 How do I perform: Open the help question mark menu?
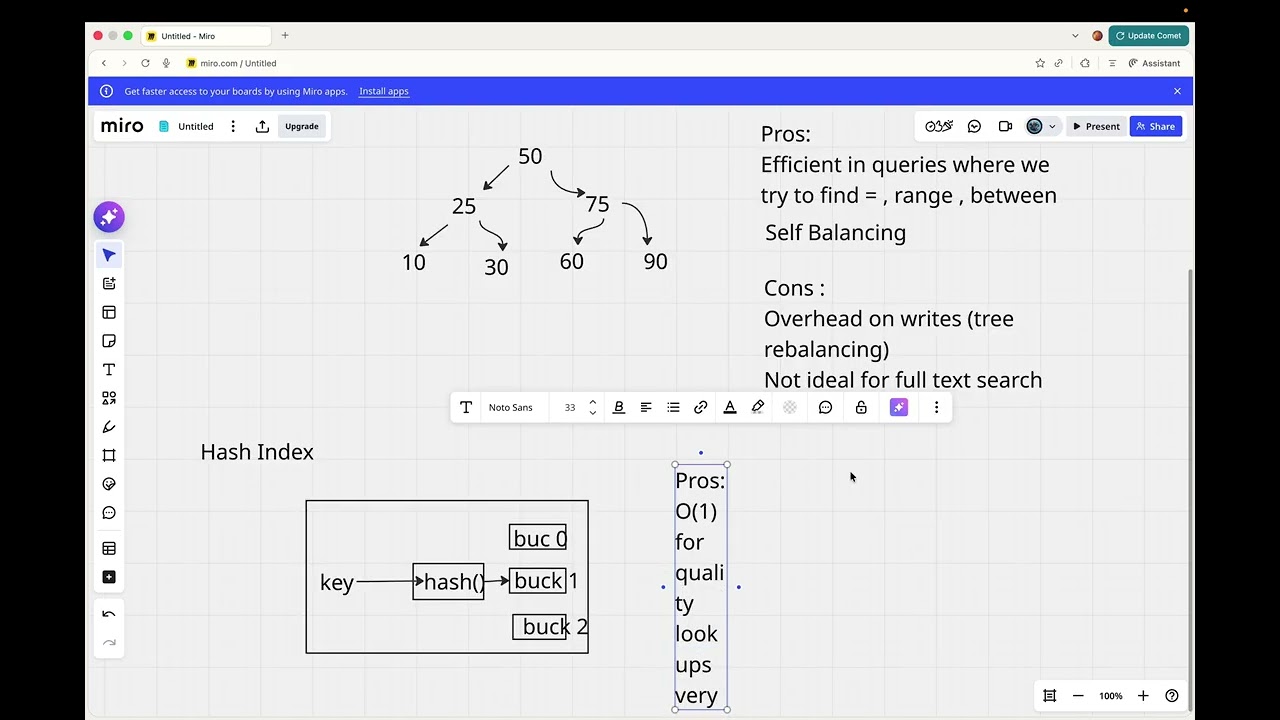pyautogui.click(x=1172, y=696)
